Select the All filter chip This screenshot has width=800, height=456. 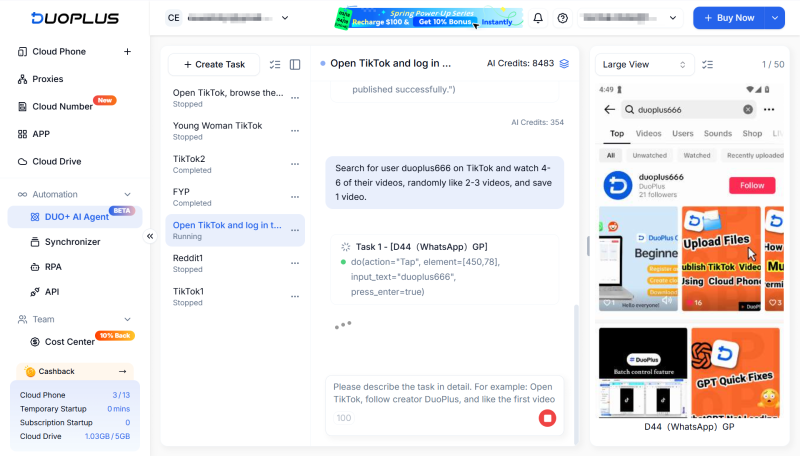pos(611,155)
